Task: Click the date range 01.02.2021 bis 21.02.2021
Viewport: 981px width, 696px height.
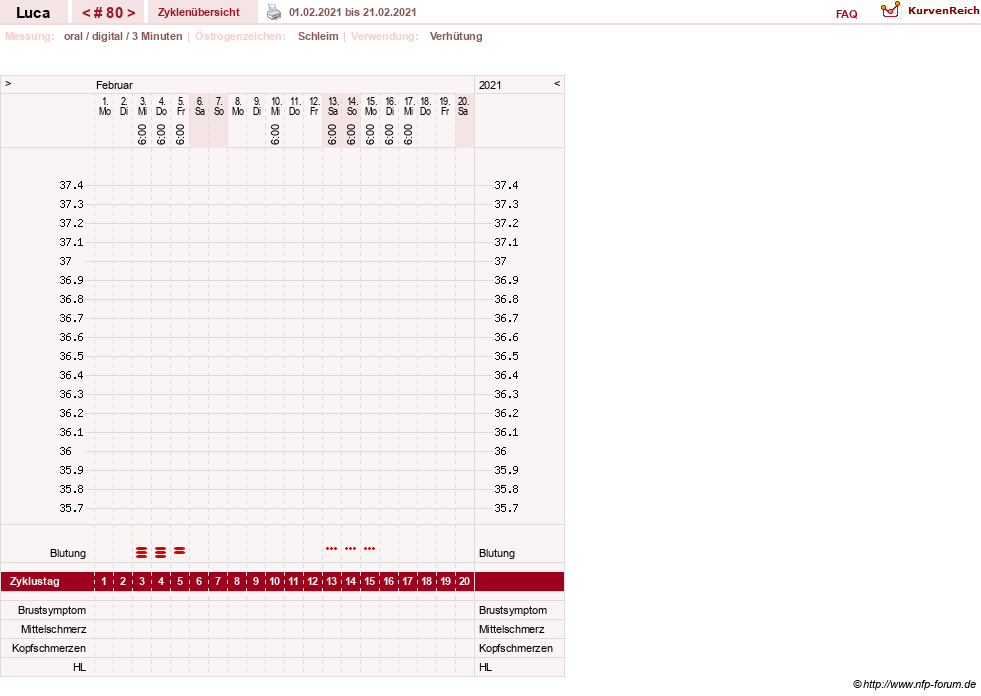Action: coord(352,12)
